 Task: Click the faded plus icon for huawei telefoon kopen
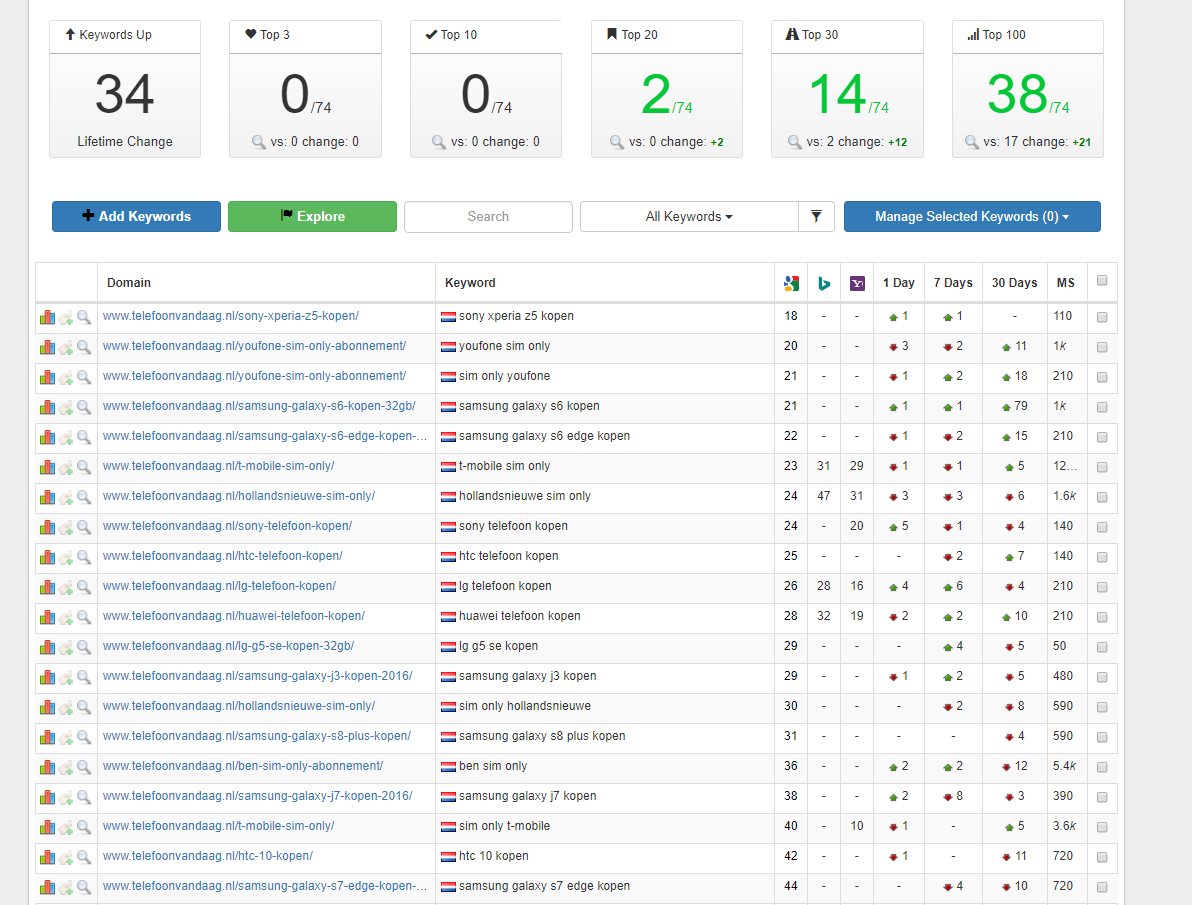click(66, 618)
